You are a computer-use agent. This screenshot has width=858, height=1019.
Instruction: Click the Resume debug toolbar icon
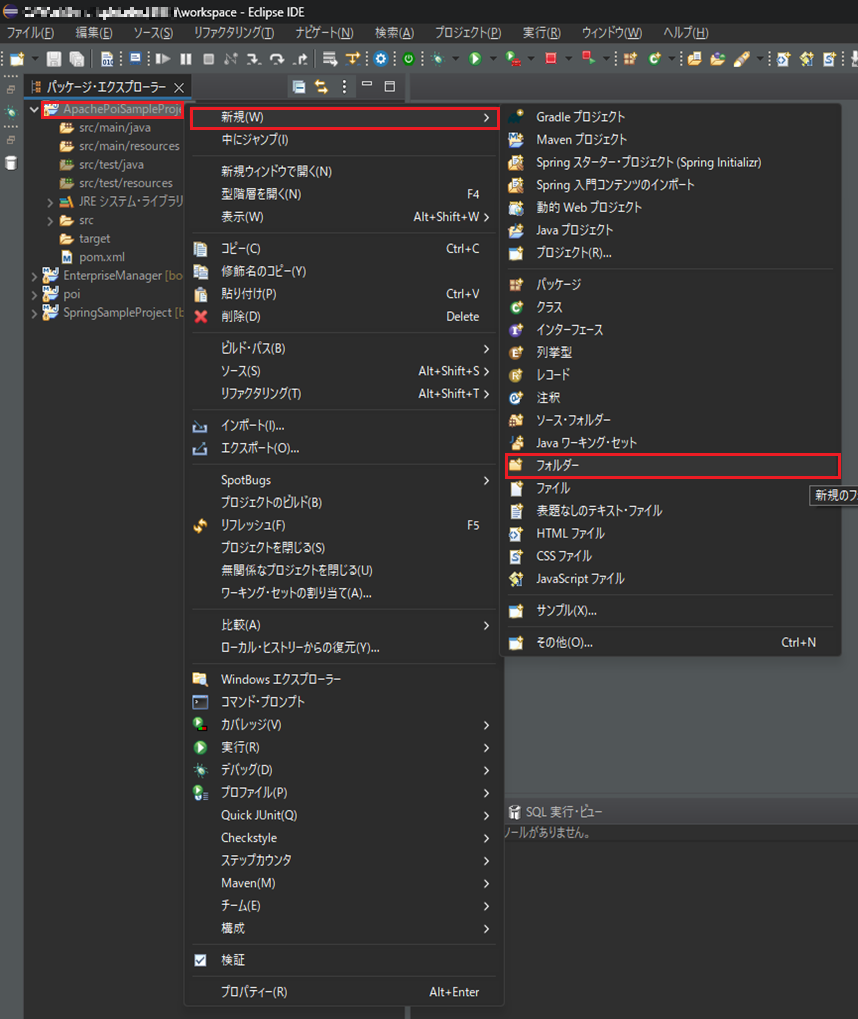[162, 59]
